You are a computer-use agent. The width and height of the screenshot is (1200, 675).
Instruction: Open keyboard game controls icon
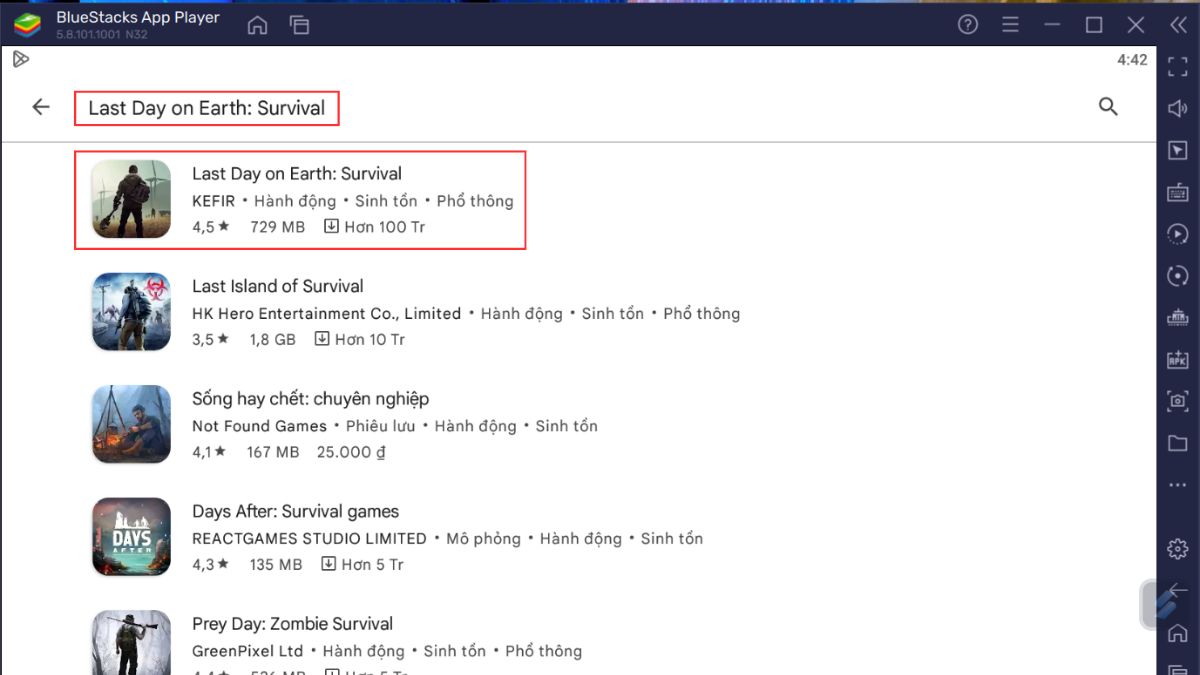pyautogui.click(x=1178, y=192)
